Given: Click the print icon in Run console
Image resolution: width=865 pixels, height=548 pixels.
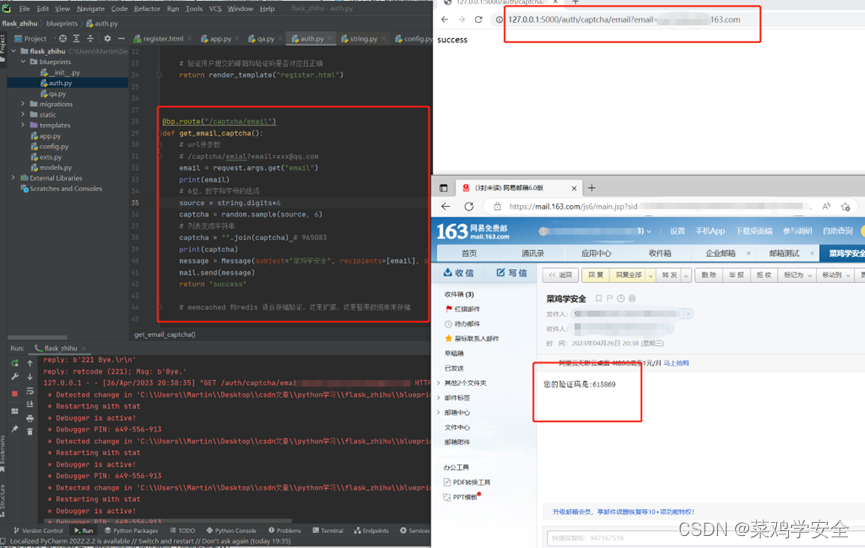Looking at the screenshot, I should click(30, 418).
